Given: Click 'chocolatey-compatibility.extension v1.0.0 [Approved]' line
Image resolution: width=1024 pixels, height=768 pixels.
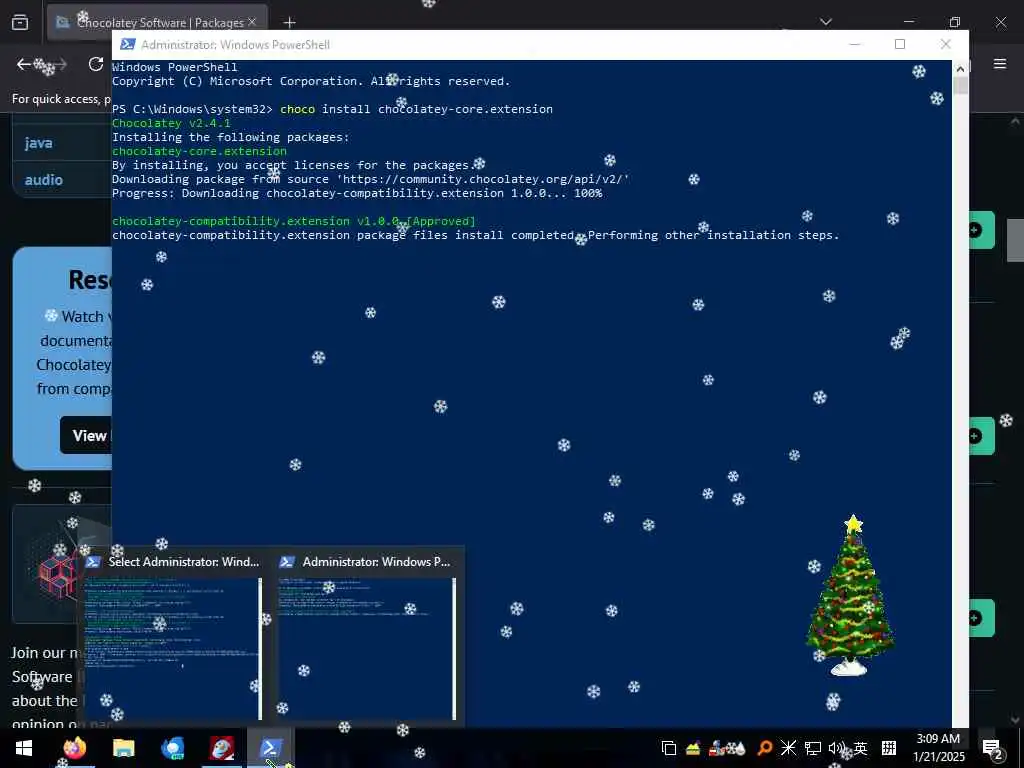Looking at the screenshot, I should coord(294,221).
